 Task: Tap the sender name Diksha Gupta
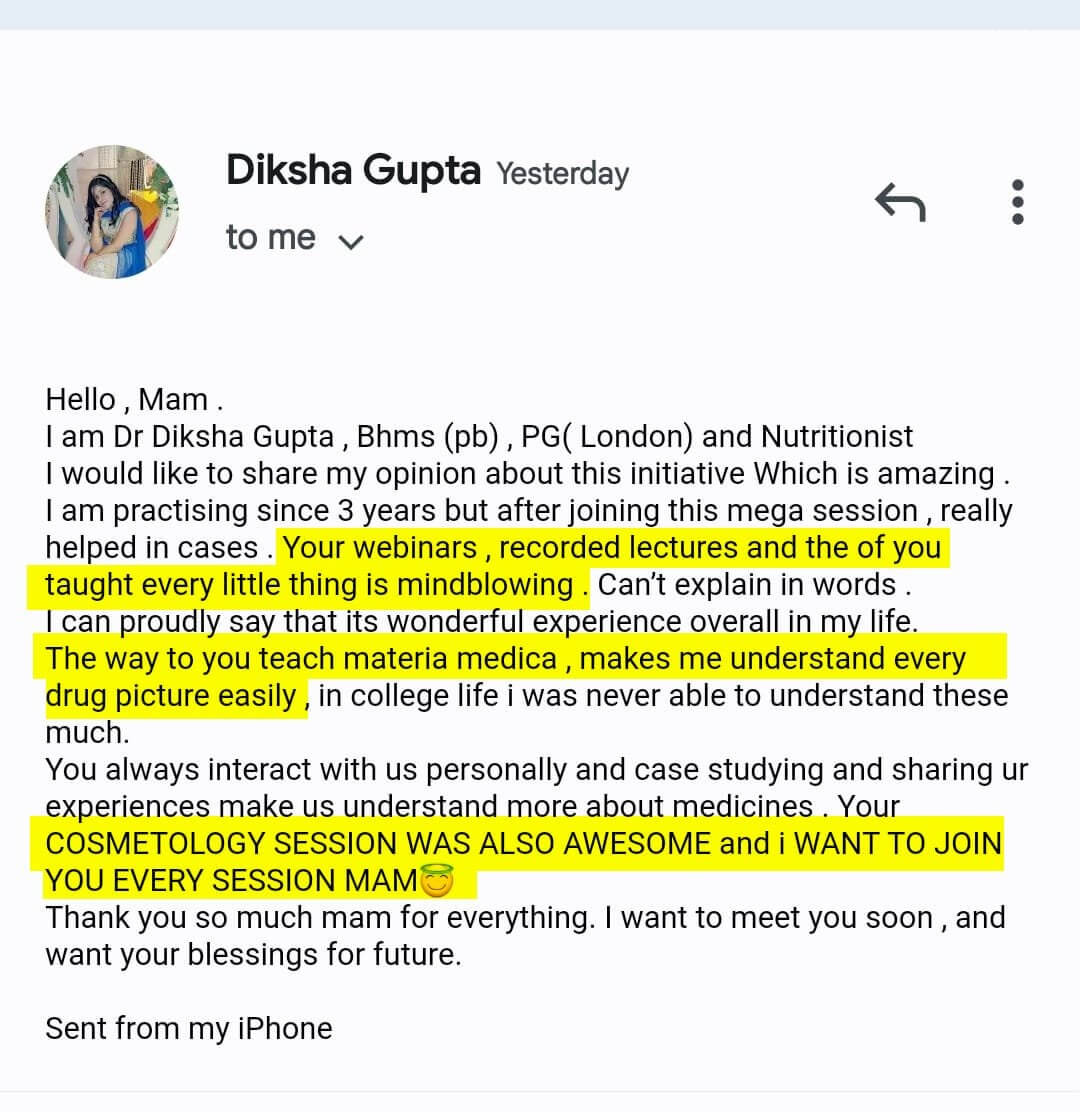click(x=353, y=171)
